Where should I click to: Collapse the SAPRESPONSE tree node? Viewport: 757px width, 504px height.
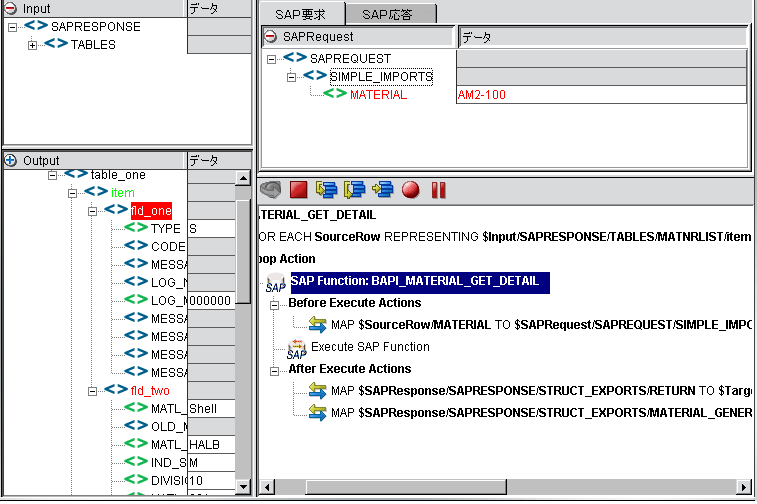13,27
